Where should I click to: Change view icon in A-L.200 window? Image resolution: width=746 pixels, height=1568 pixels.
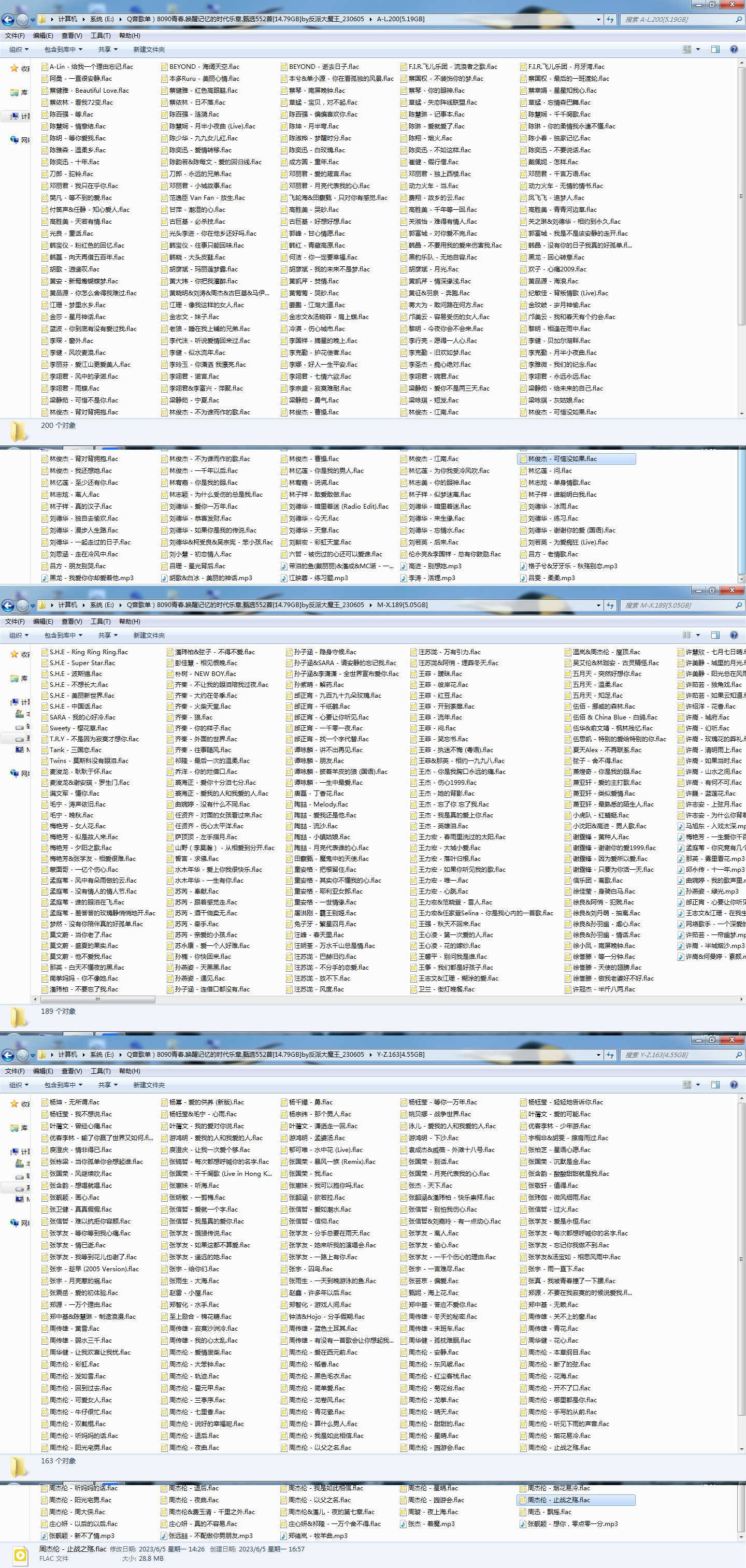tap(687, 49)
